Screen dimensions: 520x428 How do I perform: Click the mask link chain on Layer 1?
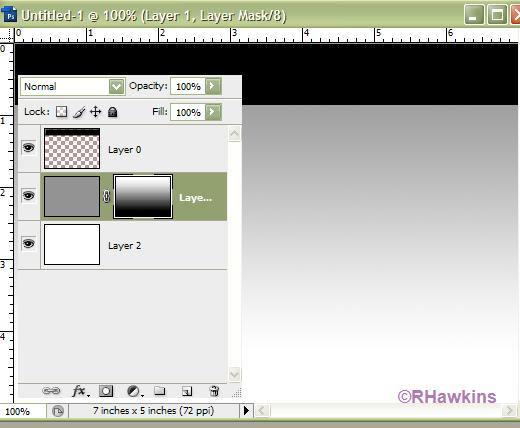point(106,196)
